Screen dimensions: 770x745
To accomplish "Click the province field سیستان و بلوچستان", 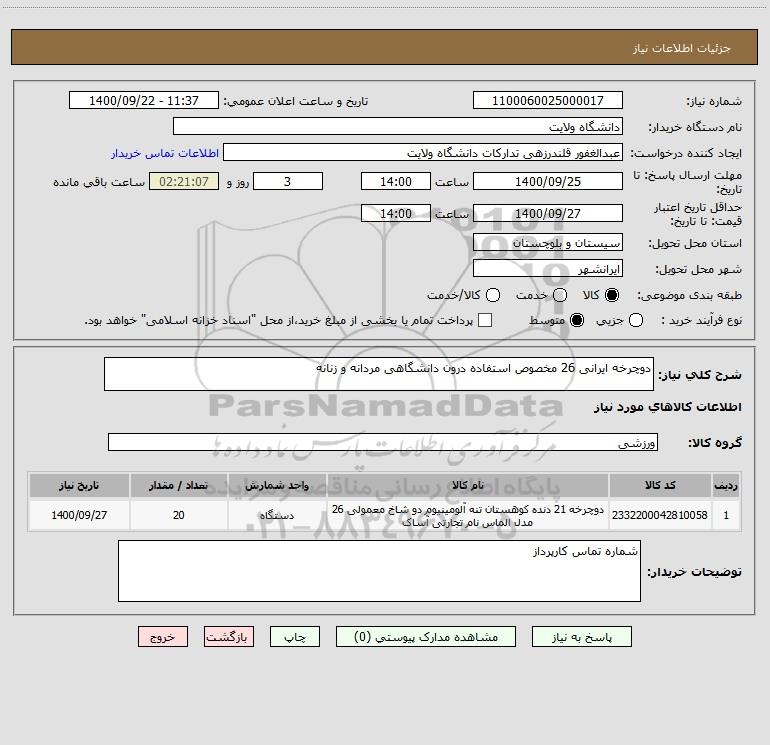I will [548, 242].
